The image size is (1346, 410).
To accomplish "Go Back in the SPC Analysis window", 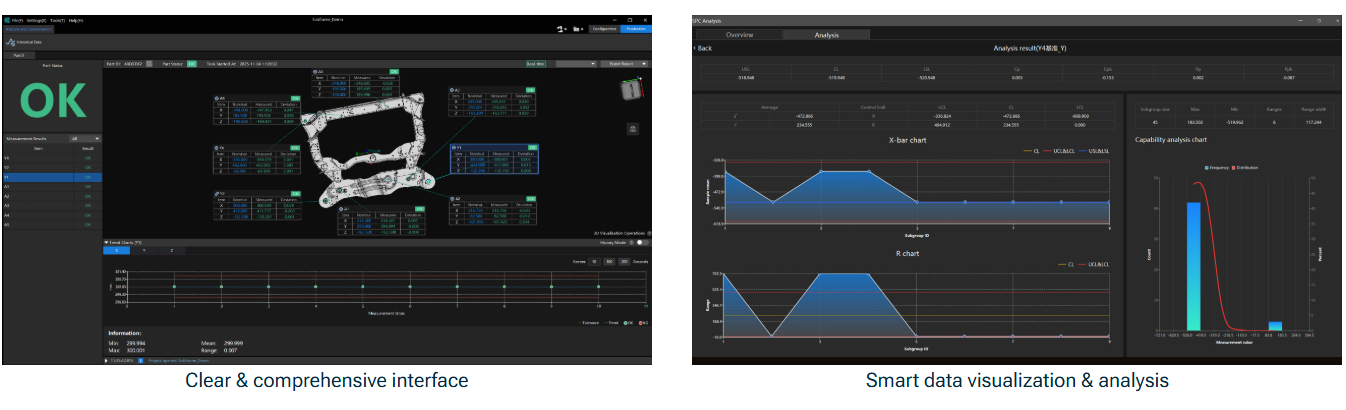I will point(703,48).
